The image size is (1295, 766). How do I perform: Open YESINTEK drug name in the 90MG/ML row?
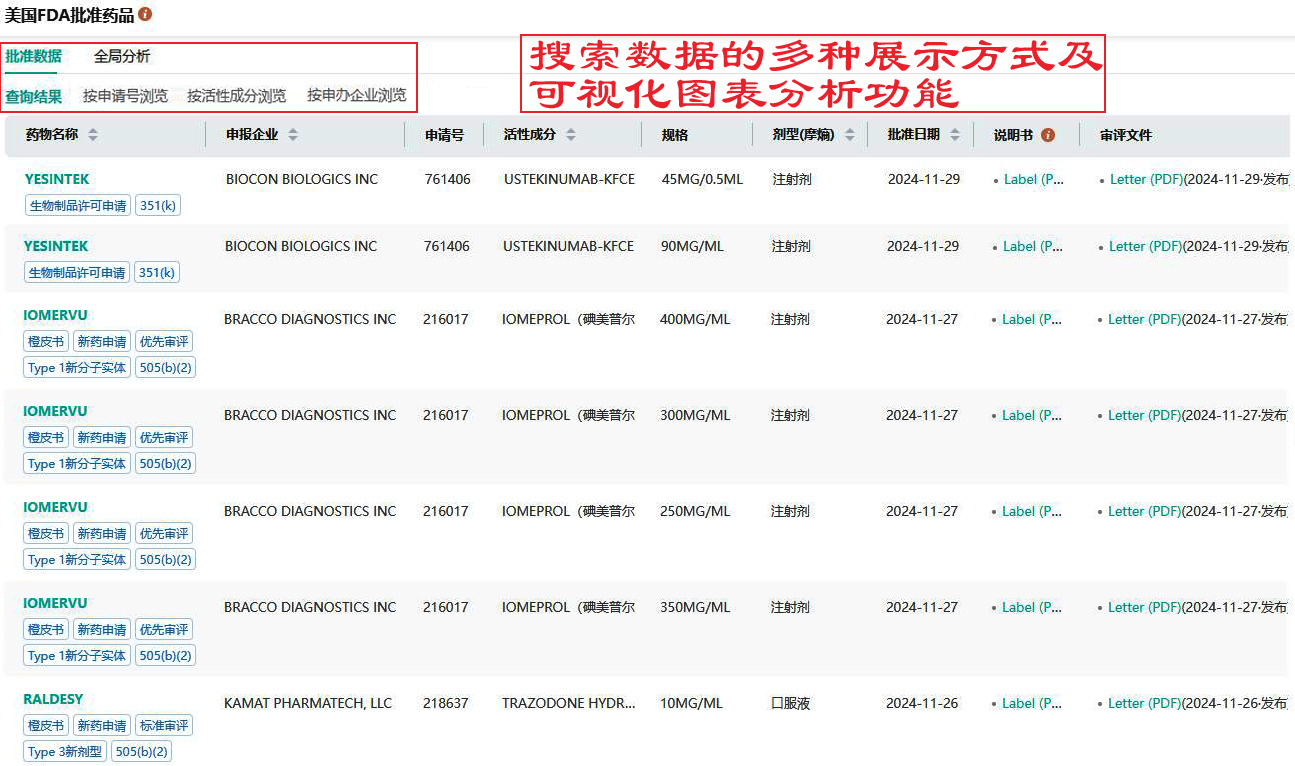(56, 246)
